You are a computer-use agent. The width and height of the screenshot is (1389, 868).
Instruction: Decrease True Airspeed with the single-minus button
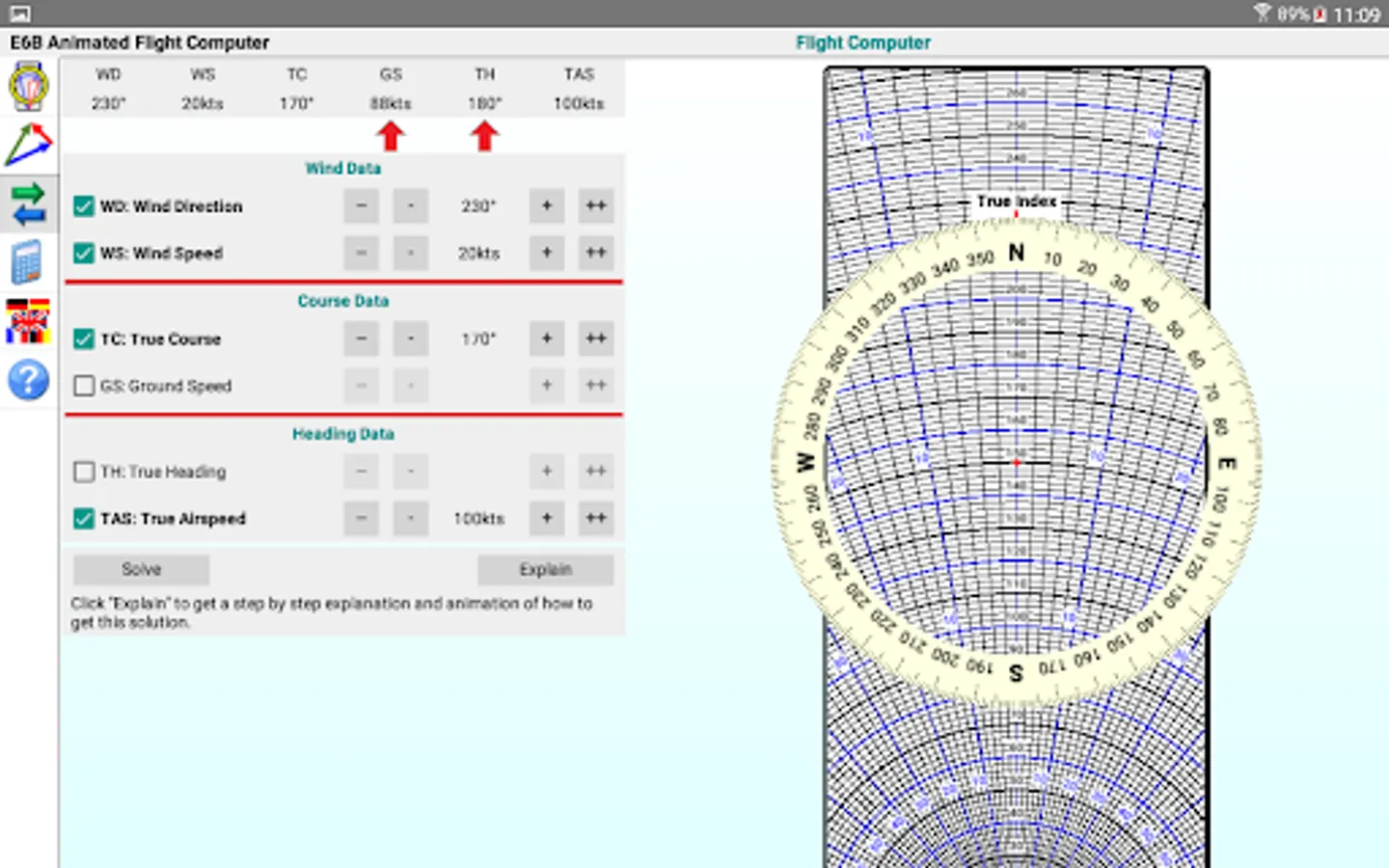point(411,518)
